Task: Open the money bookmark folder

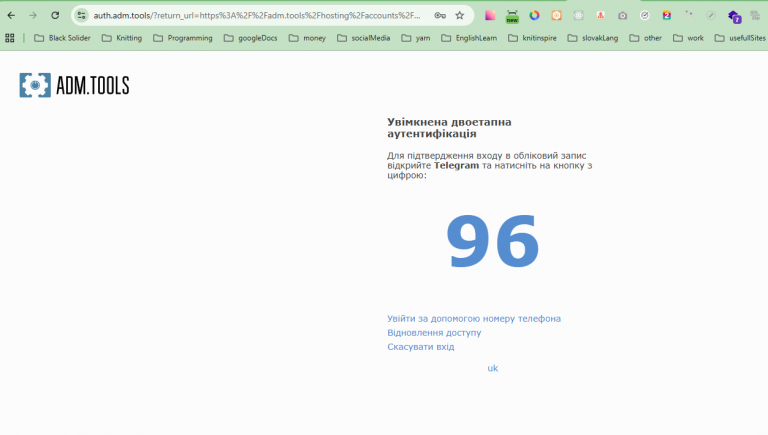Action: [x=307, y=38]
